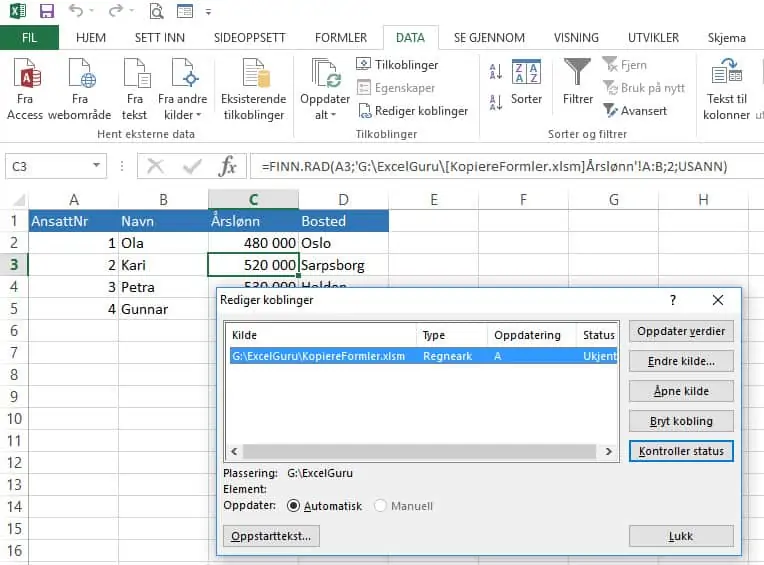Click the Åpne kilde button

(x=681, y=391)
